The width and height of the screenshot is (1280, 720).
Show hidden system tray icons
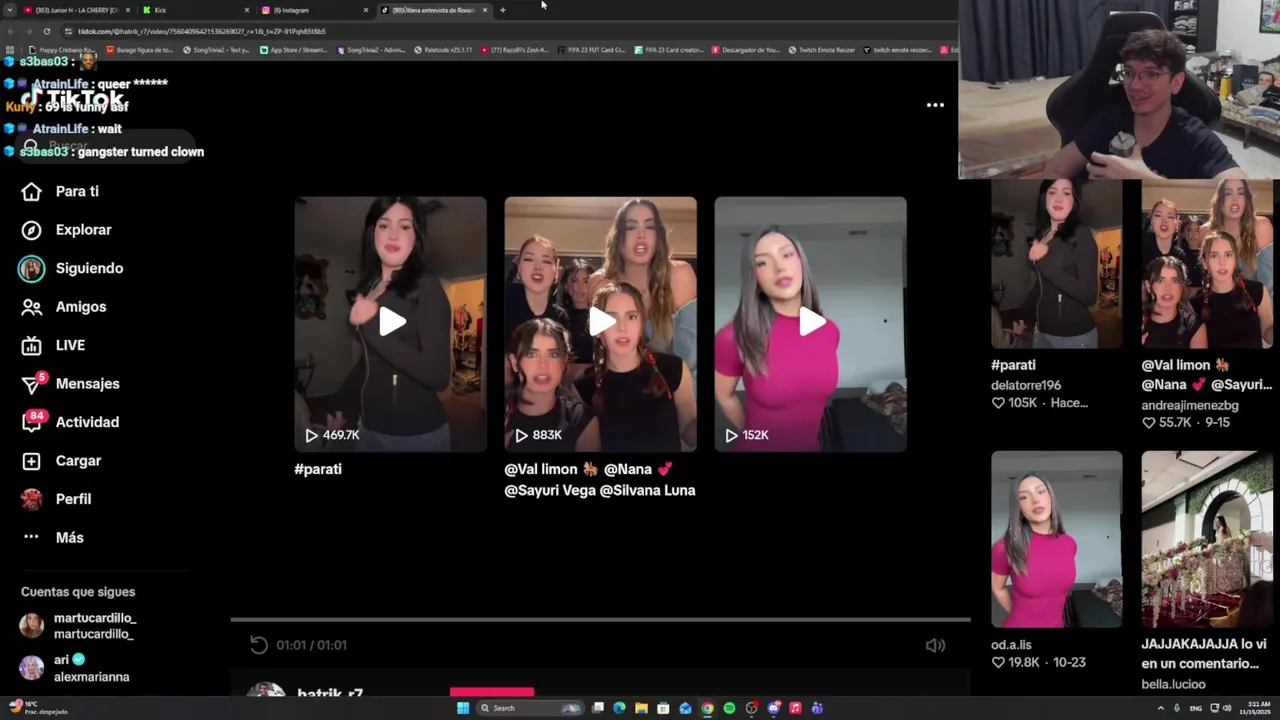point(1161,708)
